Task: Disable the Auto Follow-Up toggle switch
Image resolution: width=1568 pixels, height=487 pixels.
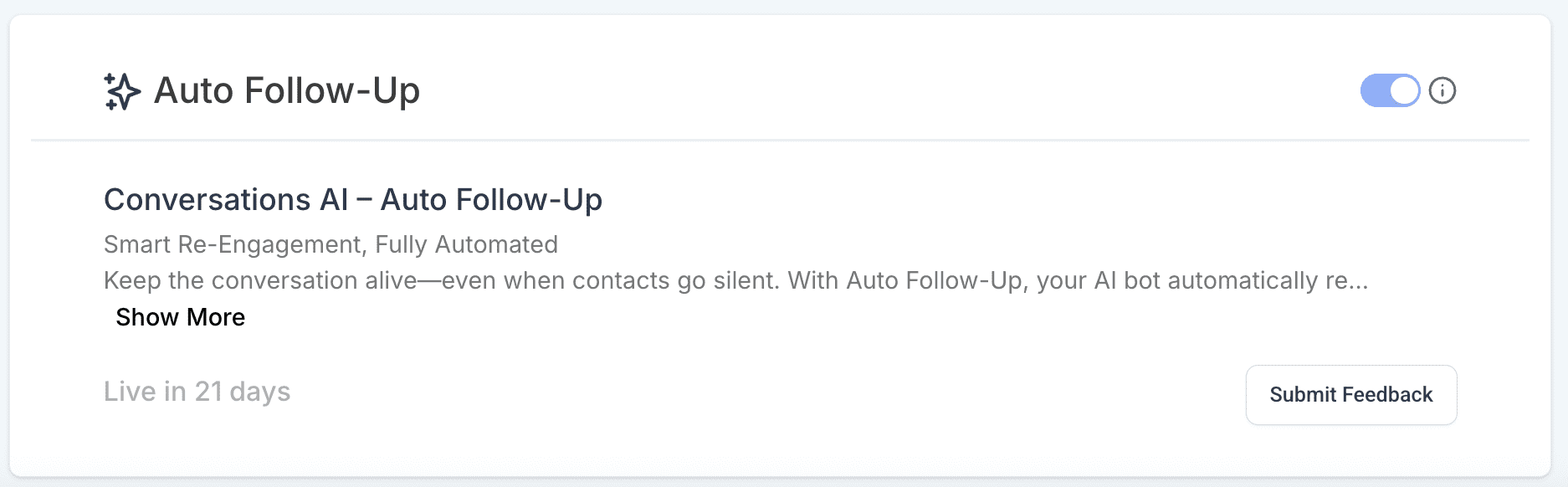Action: click(1390, 90)
